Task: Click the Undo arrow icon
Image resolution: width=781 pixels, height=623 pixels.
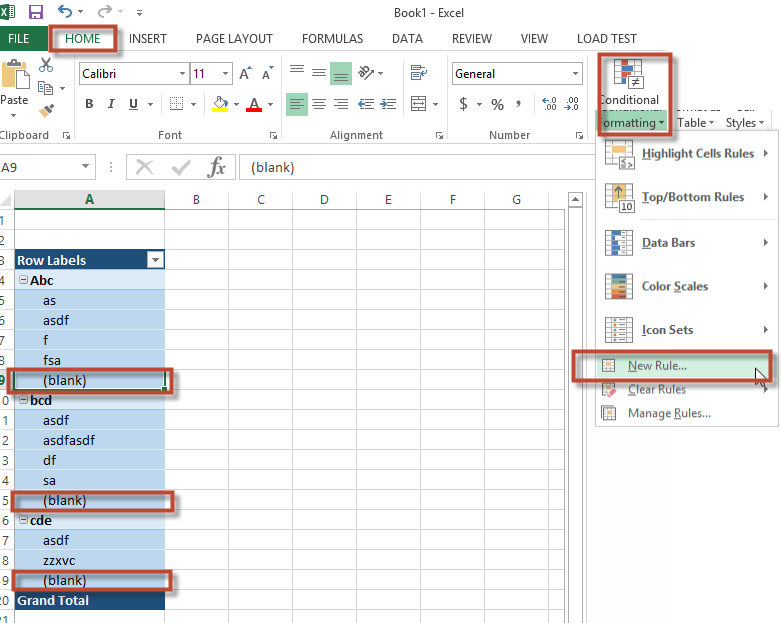Action: click(x=65, y=11)
